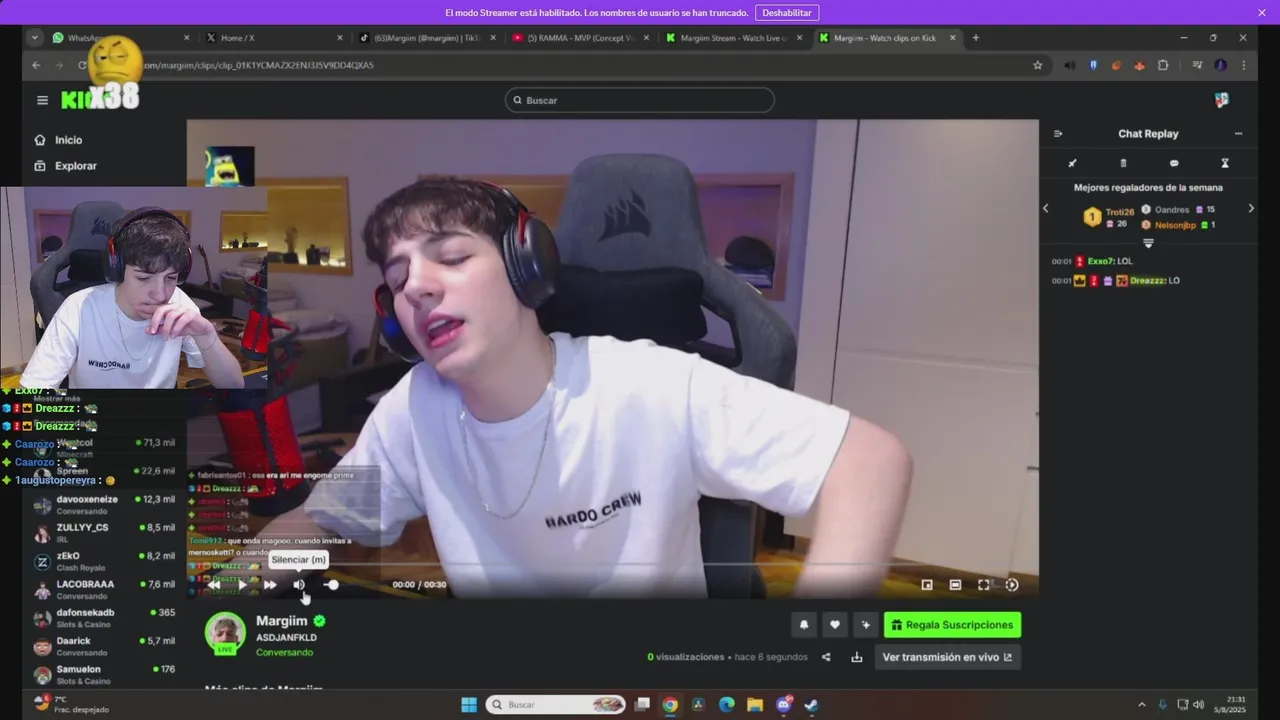Bookmark this page with the star icon
This screenshot has width=1280, height=720.
[1037, 65]
